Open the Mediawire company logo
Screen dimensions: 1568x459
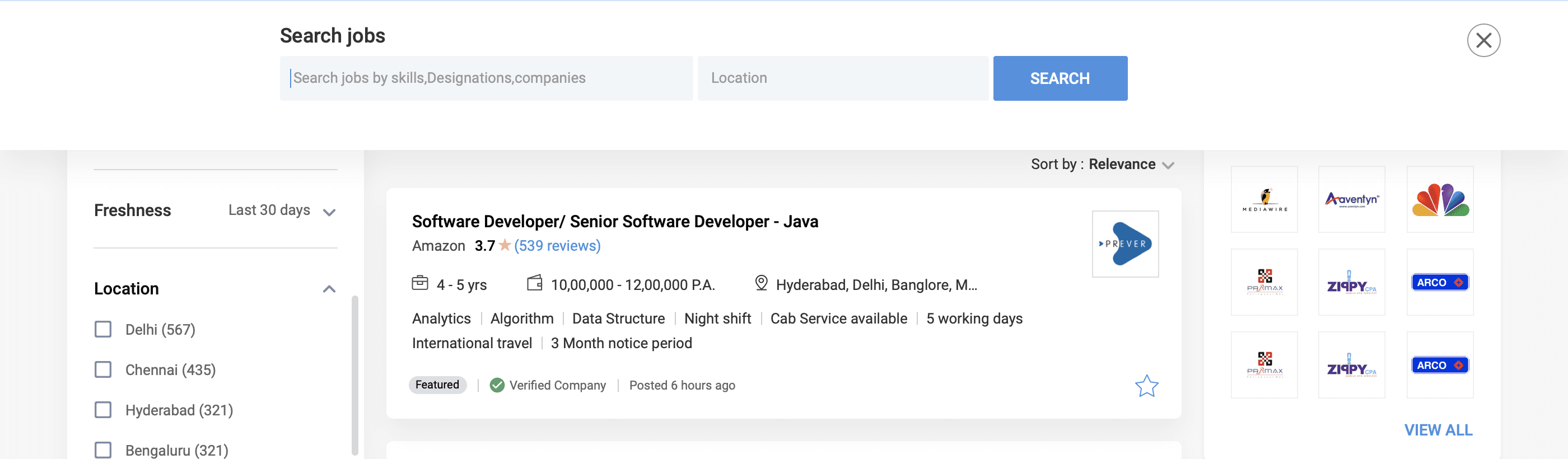click(1264, 200)
